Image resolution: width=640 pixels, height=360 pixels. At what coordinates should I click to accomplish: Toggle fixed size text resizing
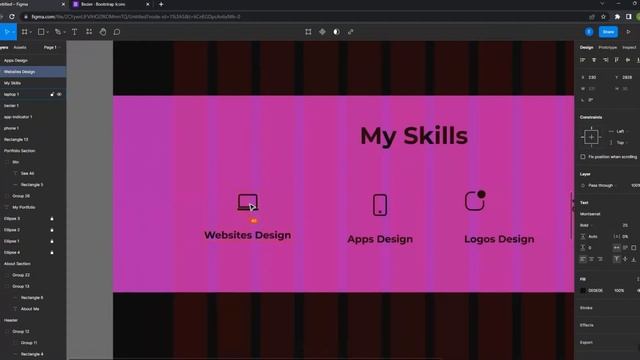(x=633, y=248)
